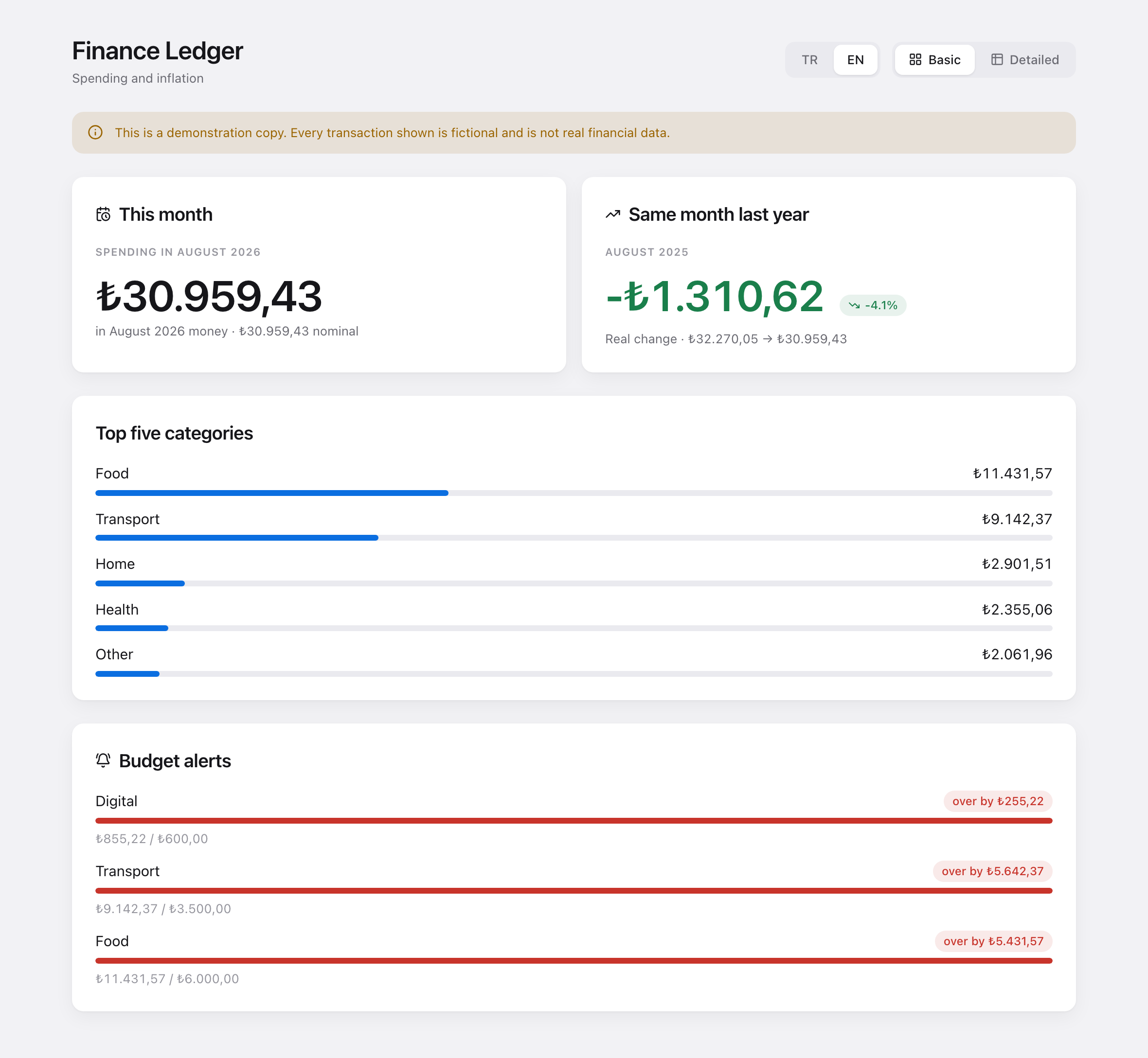Click the Home category progress bar
Viewport: 1148px width, 1058px height.
click(574, 583)
